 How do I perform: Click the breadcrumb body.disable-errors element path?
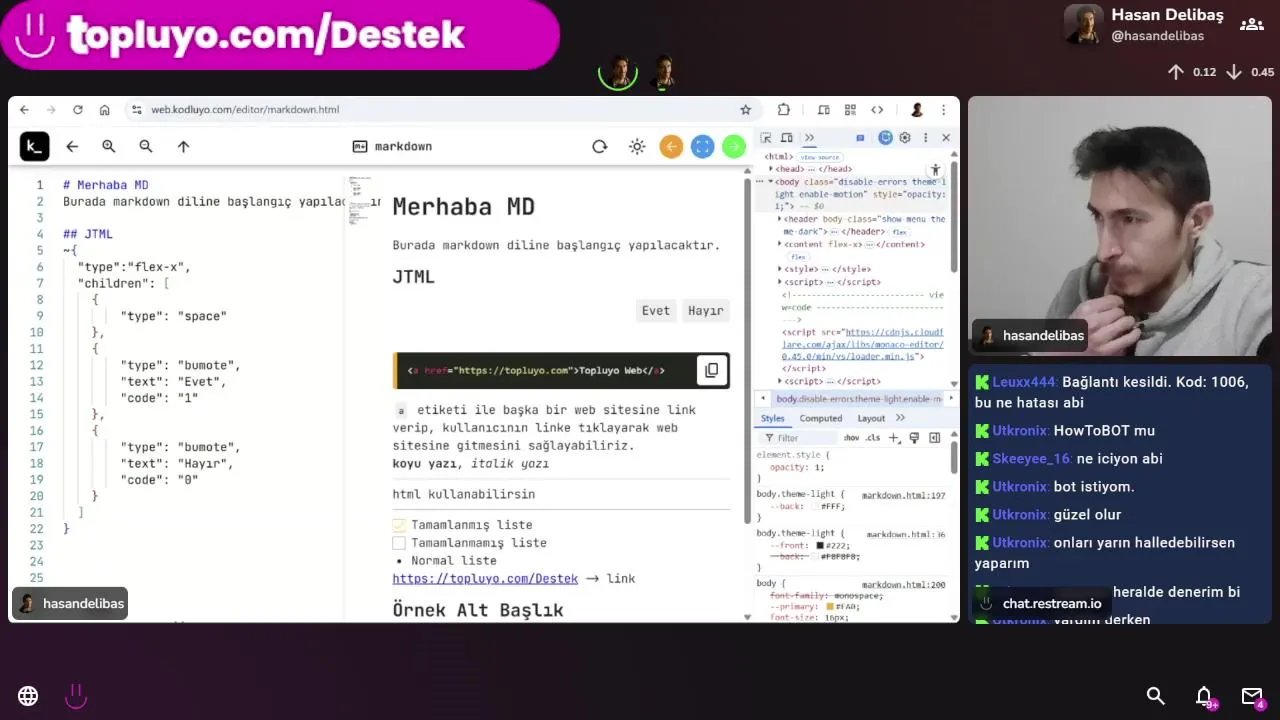pyautogui.click(x=859, y=399)
